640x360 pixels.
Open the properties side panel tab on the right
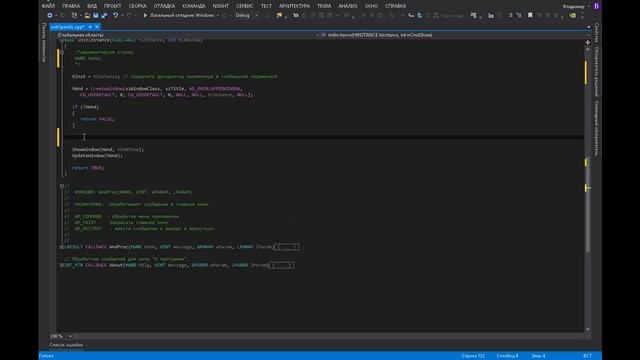click(596, 33)
